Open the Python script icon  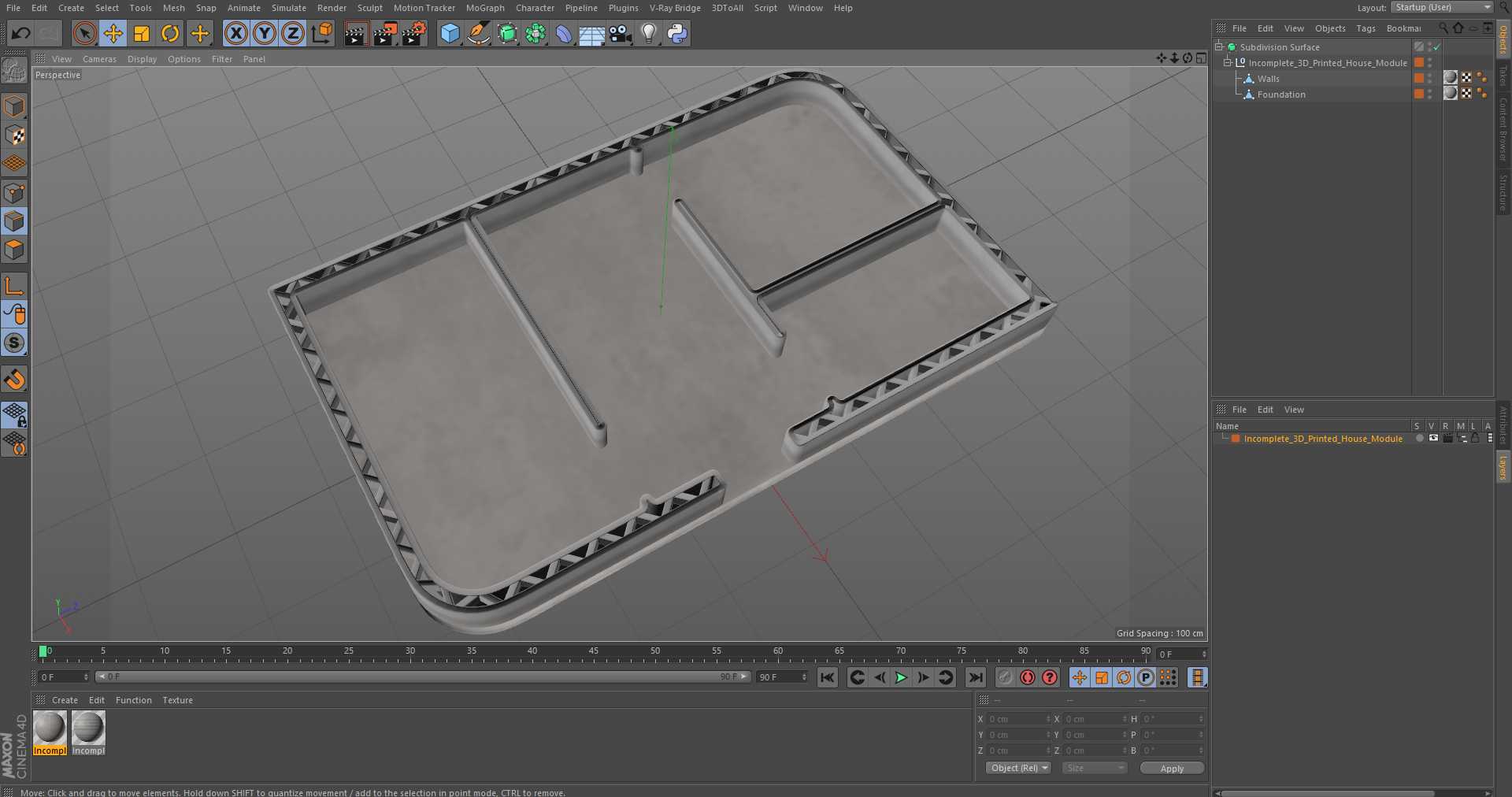tap(677, 33)
